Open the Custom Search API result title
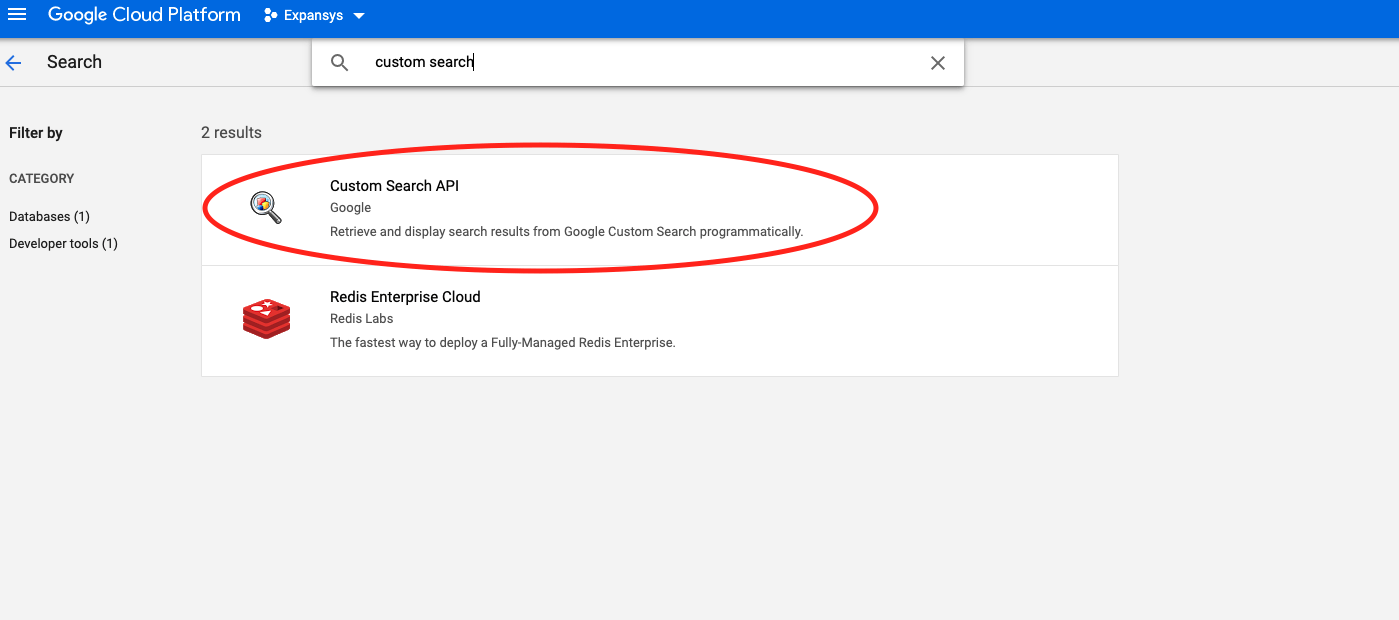Viewport: 1399px width, 620px height. point(394,186)
